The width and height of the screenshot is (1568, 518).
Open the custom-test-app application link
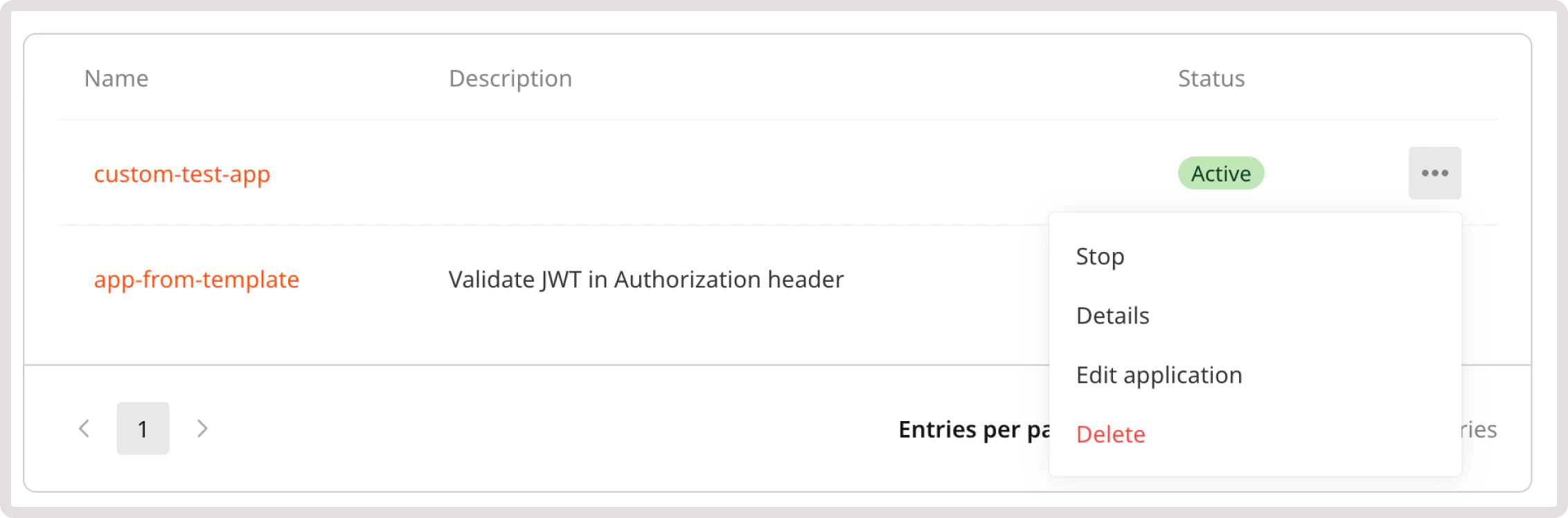click(x=183, y=174)
